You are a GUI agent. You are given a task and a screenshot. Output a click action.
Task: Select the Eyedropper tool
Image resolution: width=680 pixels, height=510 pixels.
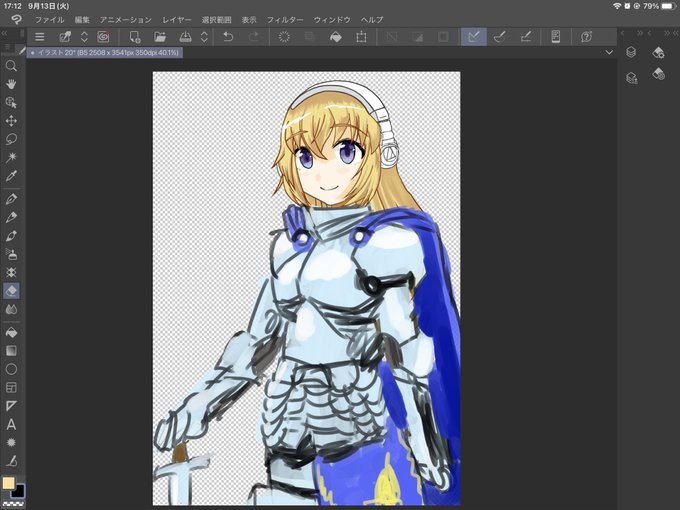point(11,176)
